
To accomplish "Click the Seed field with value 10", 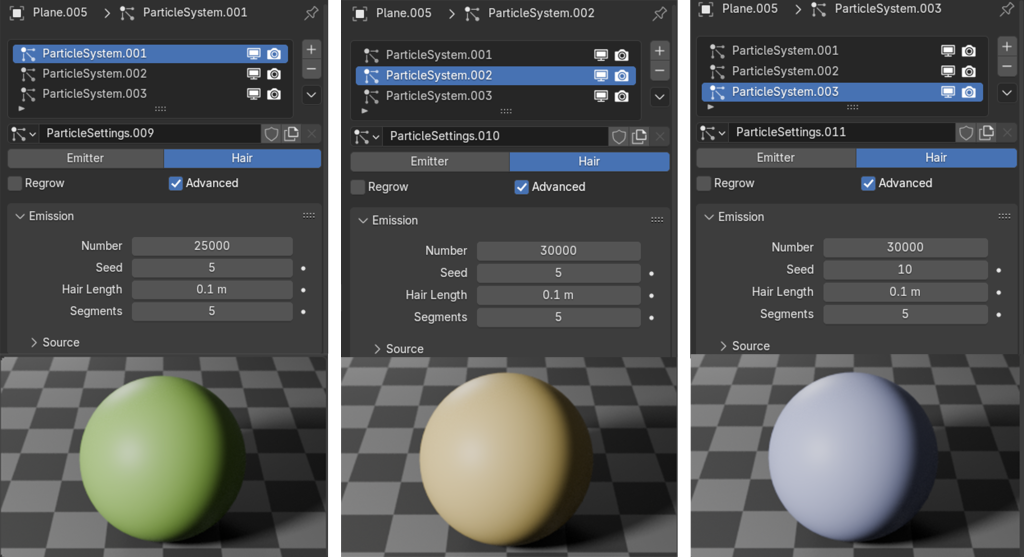I will [x=905, y=269].
